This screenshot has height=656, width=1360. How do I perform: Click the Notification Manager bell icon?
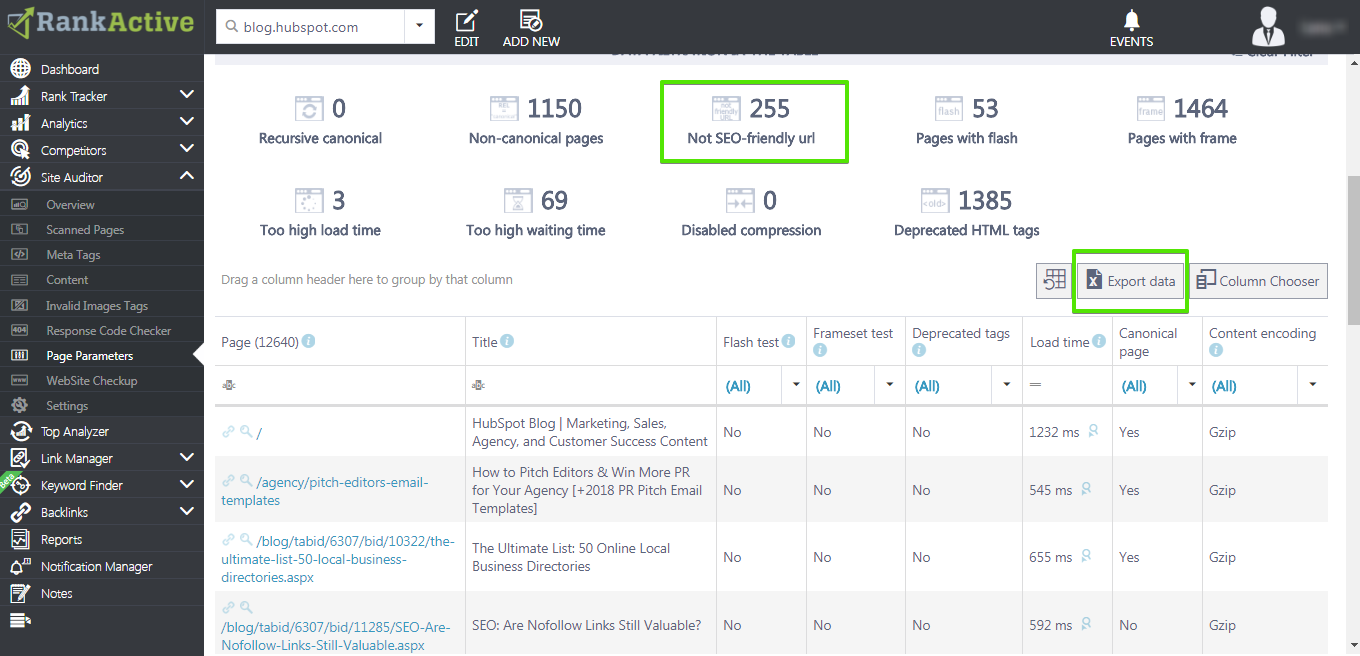pyautogui.click(x=20, y=566)
